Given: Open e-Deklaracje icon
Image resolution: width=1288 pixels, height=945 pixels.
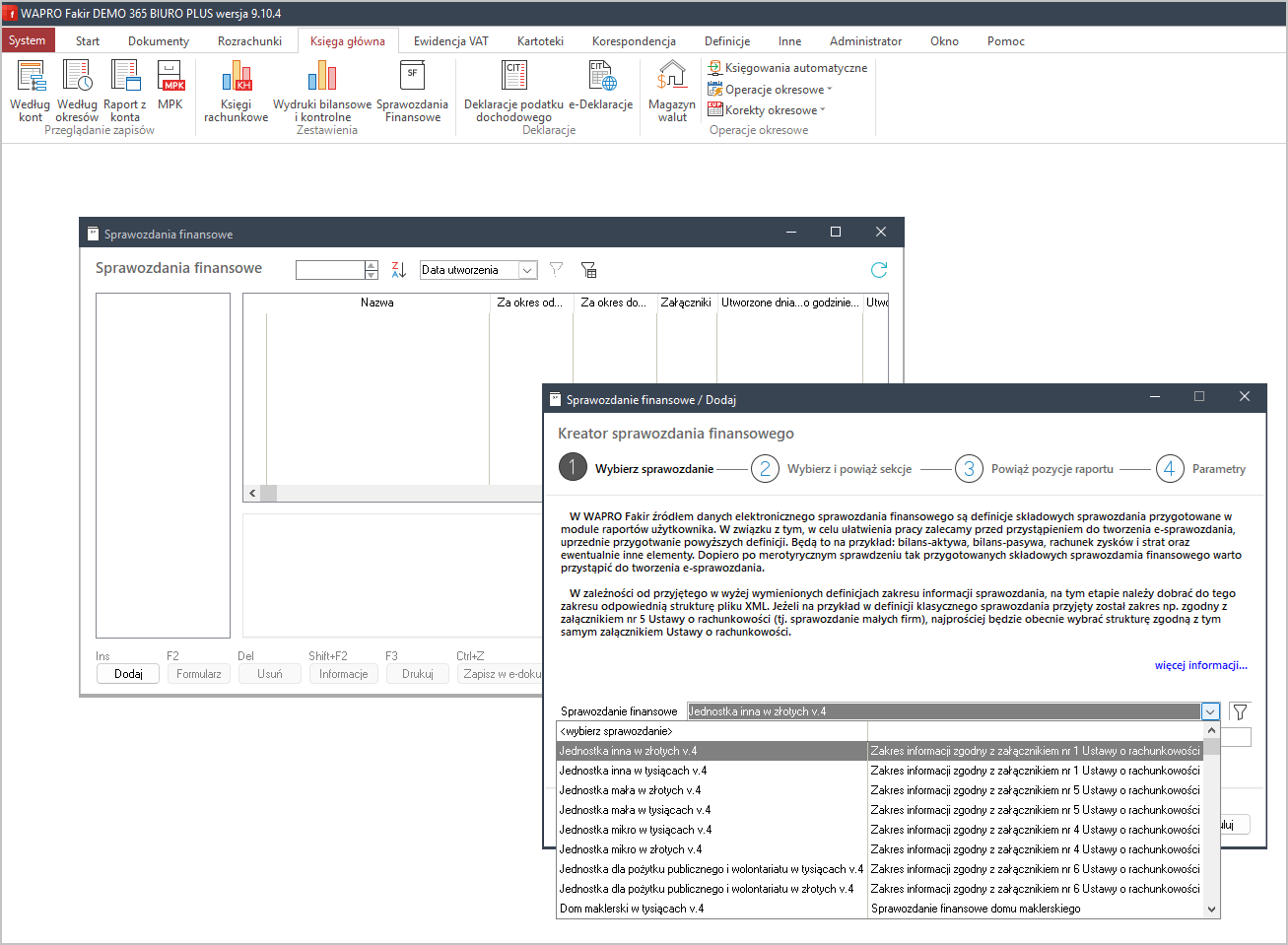Looking at the screenshot, I should point(601,86).
